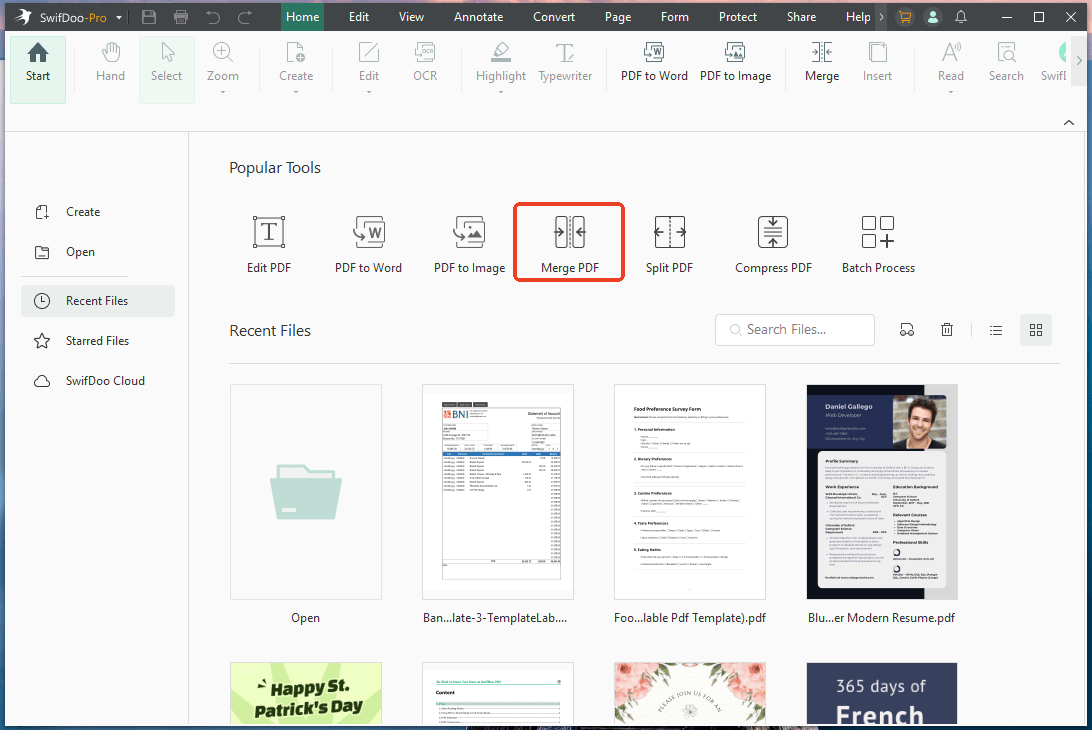This screenshot has height=730, width=1092.
Task: Open the Happy St. Patrick's Day thumbnail
Action: pyautogui.click(x=306, y=693)
